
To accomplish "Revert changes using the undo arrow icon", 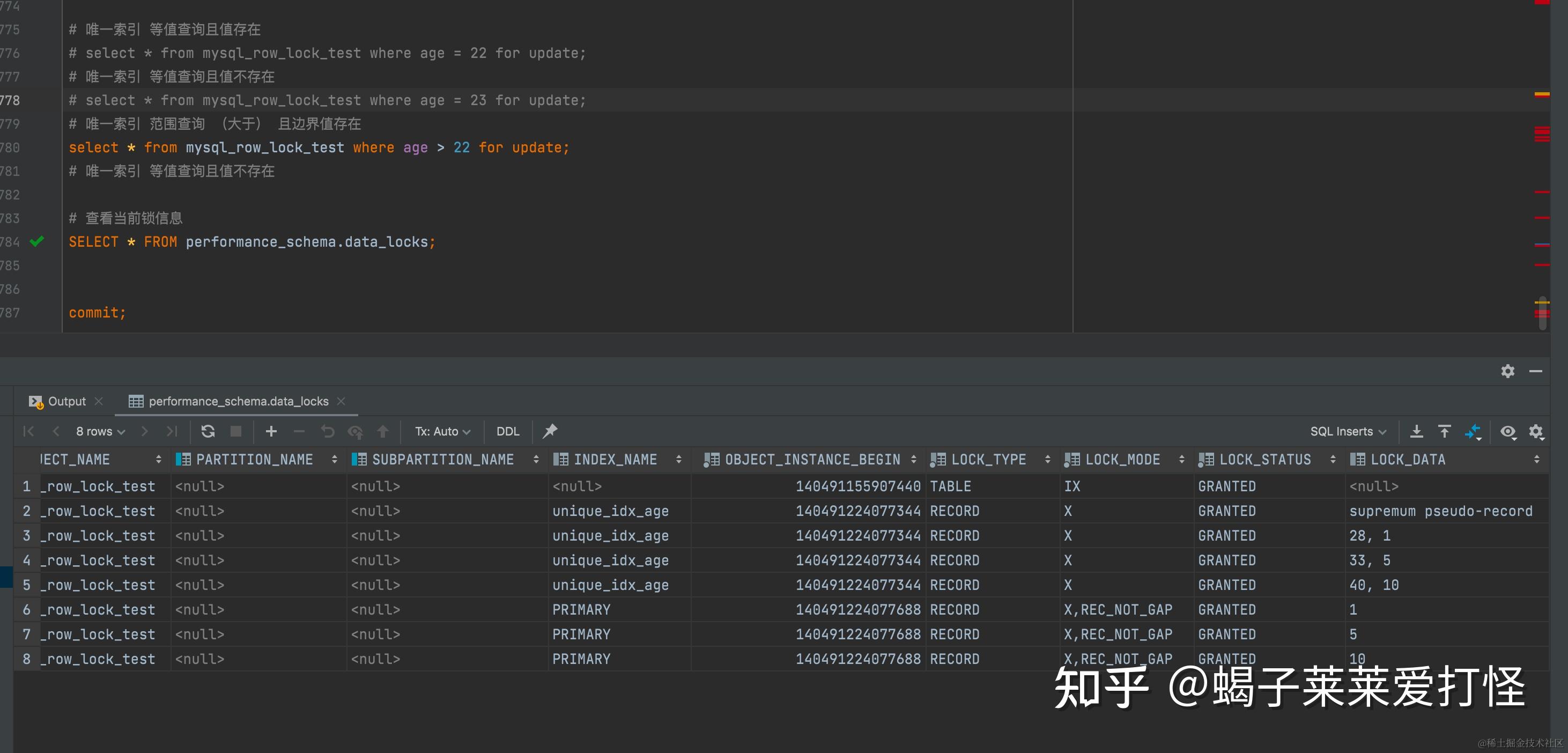I will coord(328,431).
